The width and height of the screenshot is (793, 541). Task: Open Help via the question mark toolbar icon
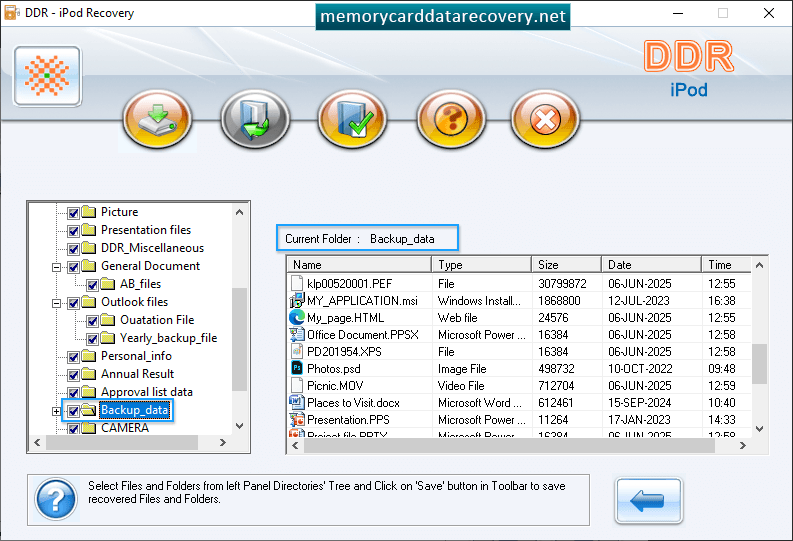tap(451, 120)
